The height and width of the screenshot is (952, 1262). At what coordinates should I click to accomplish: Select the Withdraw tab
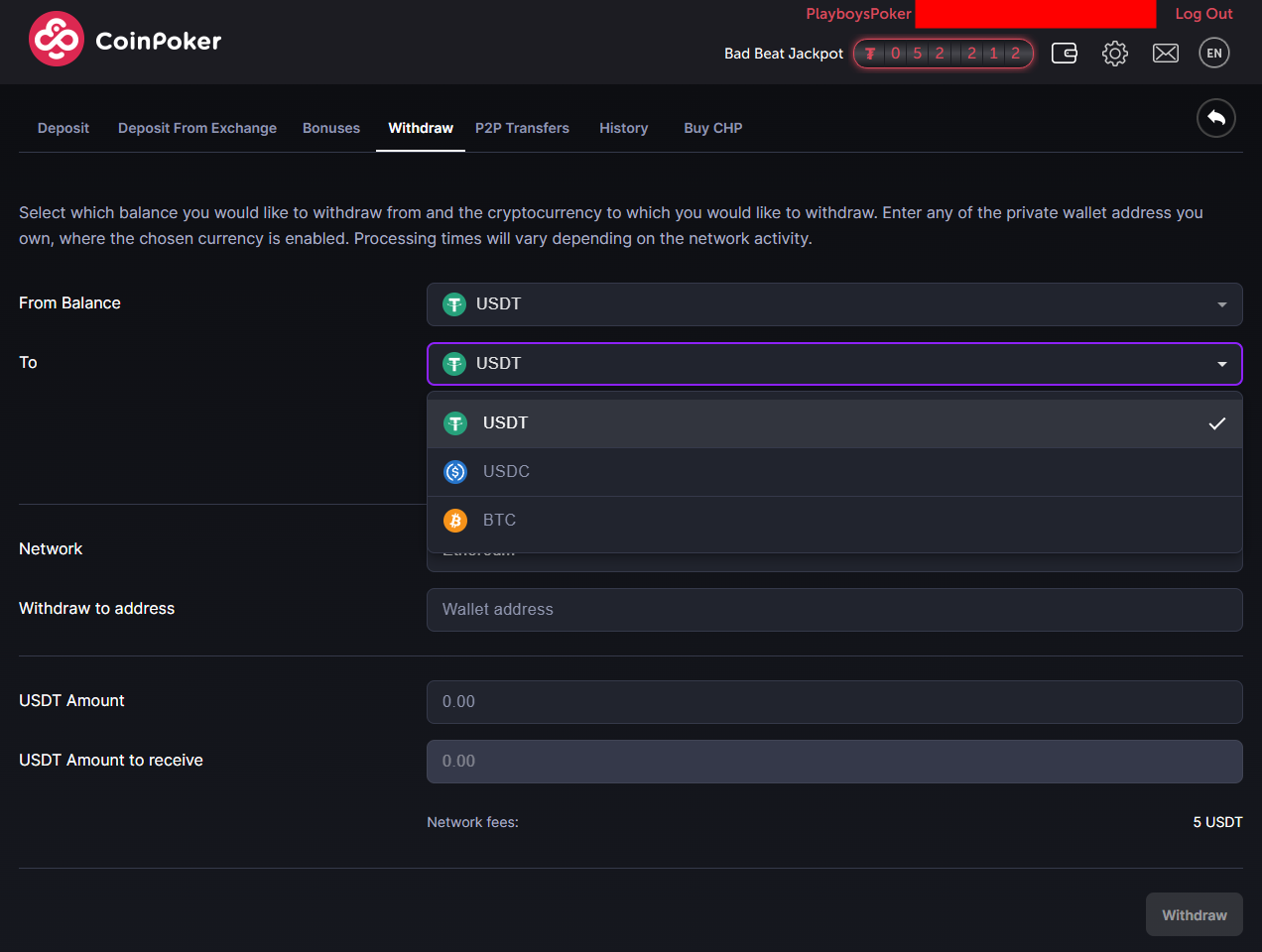click(421, 128)
